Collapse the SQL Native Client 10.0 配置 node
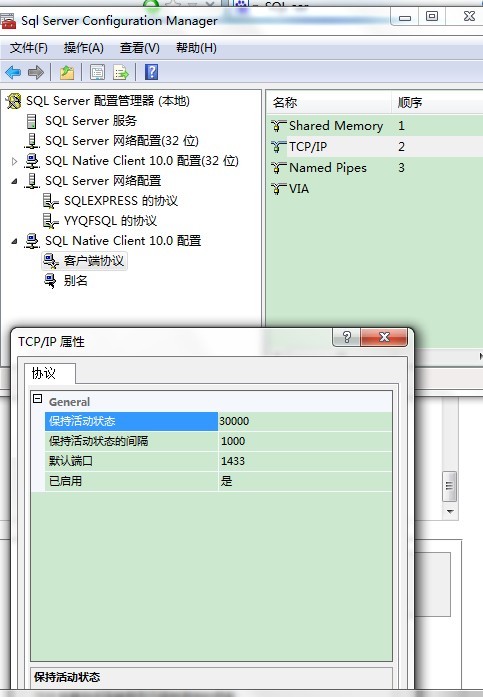The height and width of the screenshot is (697, 483). [14, 241]
